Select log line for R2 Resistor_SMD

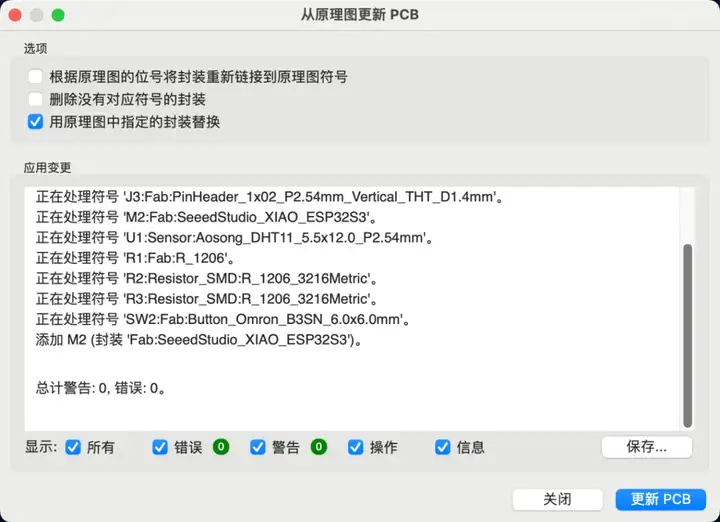207,278
